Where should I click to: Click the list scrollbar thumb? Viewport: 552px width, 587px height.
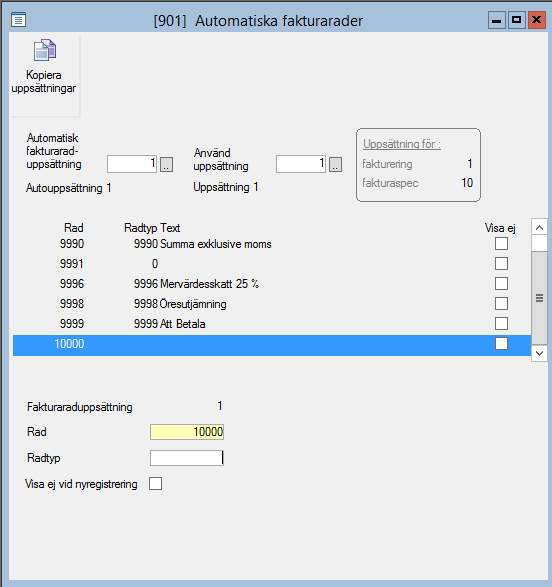[x=539, y=298]
